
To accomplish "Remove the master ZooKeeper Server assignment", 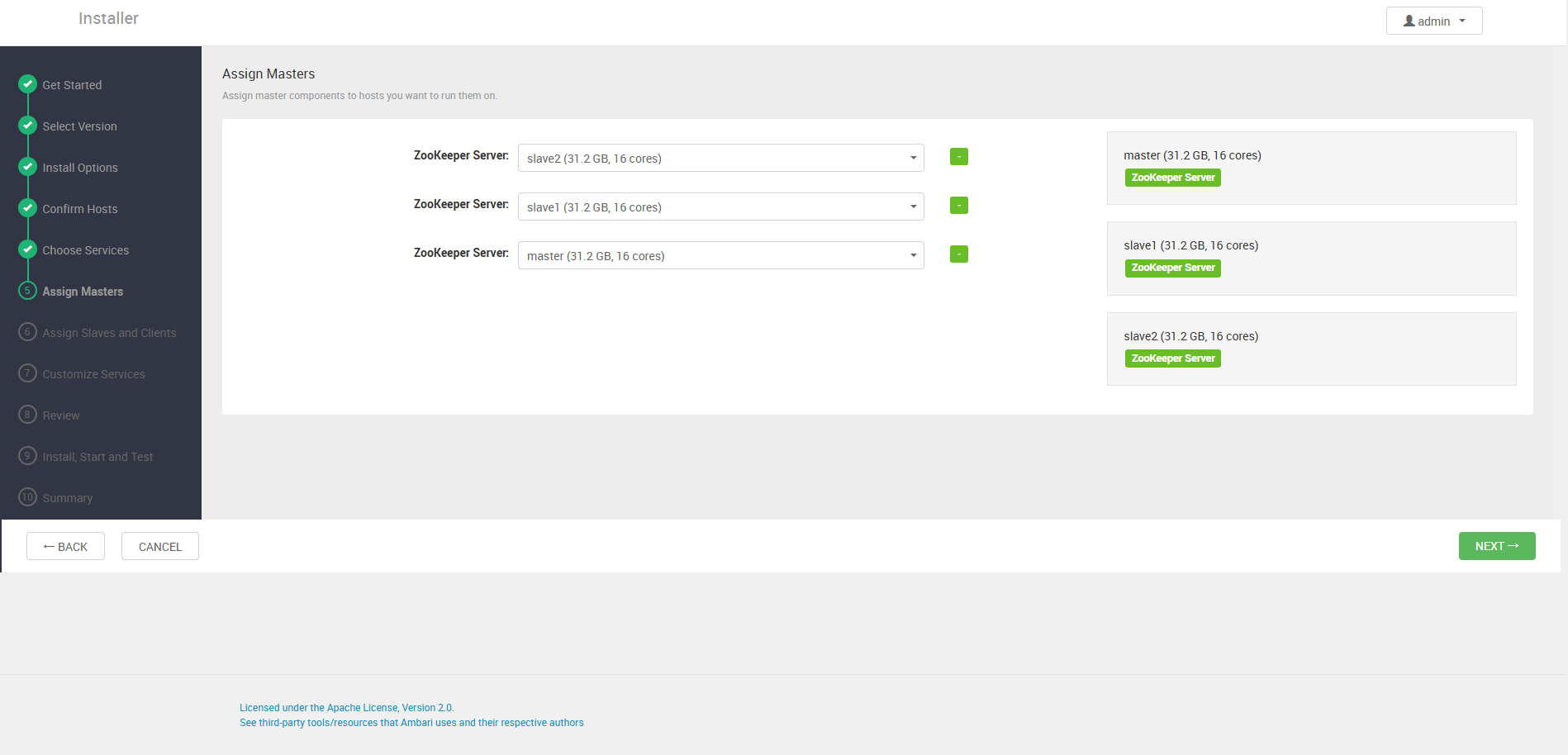I will pos(958,254).
